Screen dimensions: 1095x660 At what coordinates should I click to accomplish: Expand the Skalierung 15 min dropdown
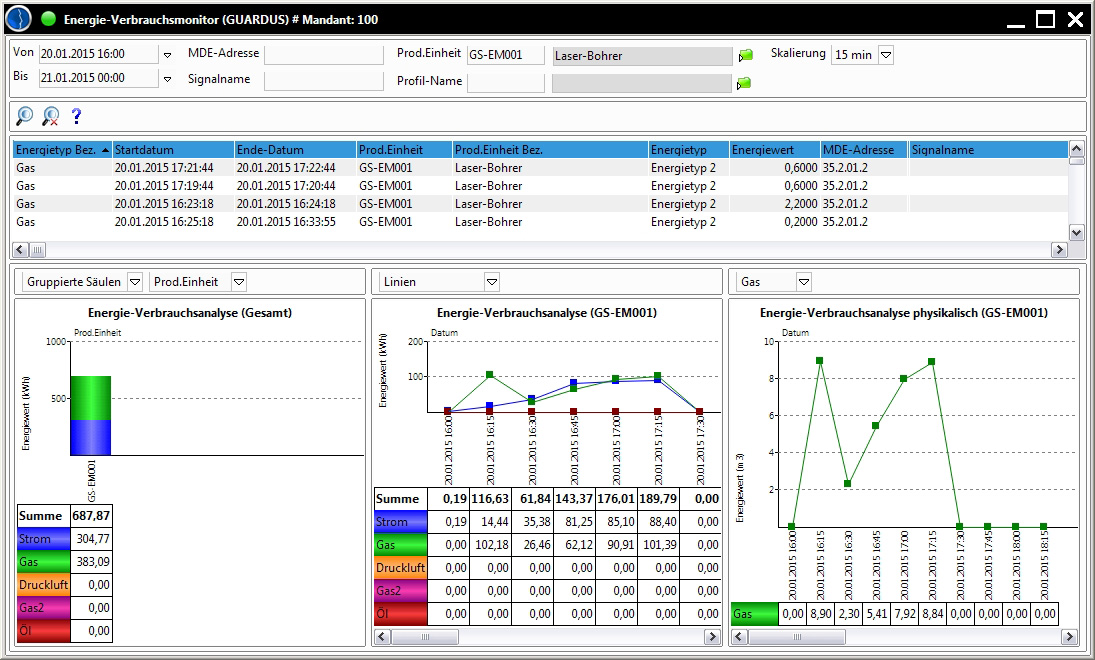tap(885, 55)
